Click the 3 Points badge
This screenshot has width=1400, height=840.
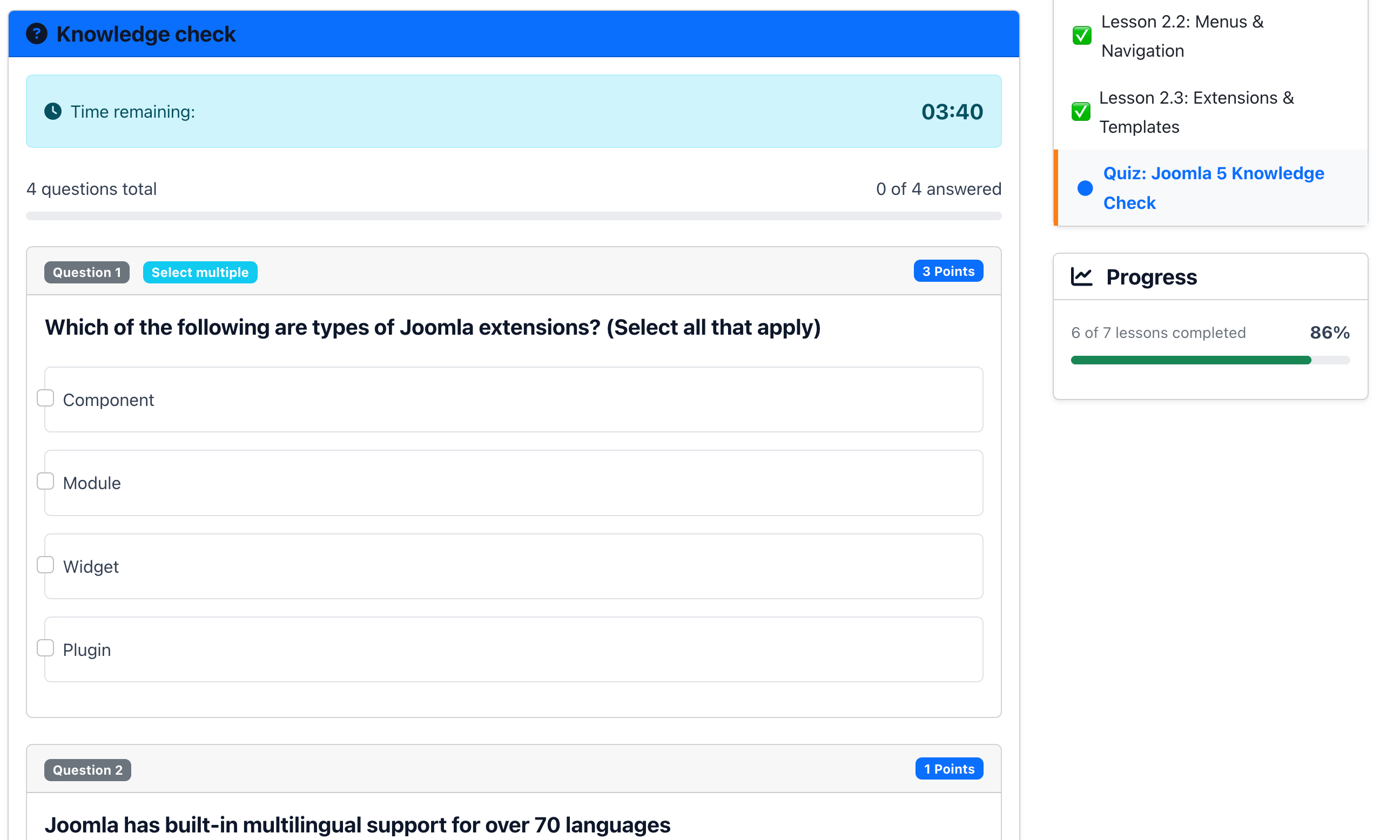948,271
